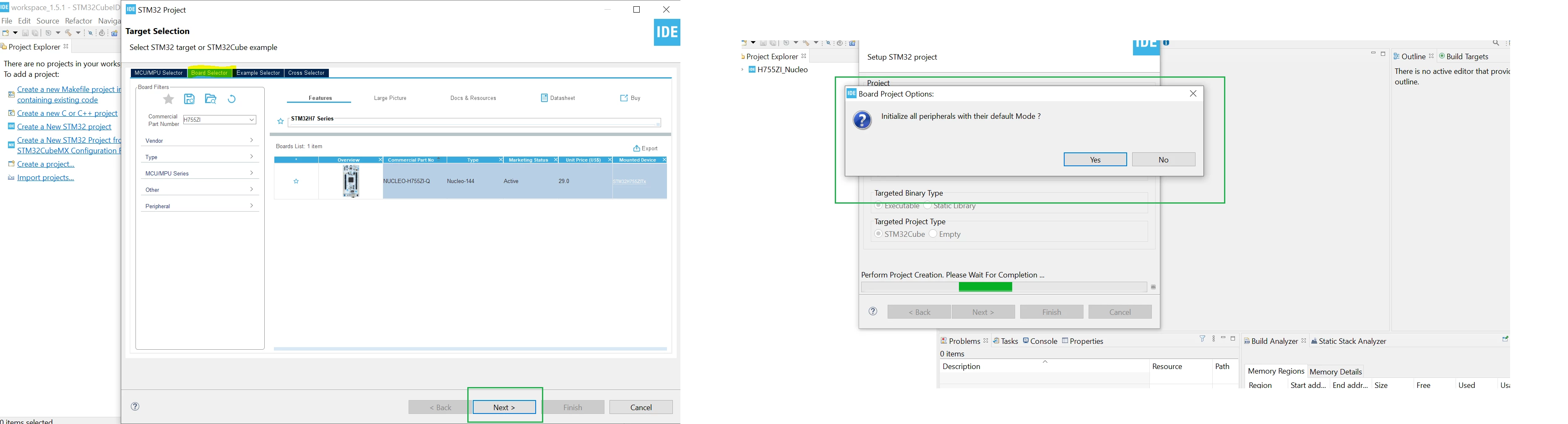Image resolution: width=1568 pixels, height=424 pixels.
Task: Open the build hammer dropdown arrow
Action: [78, 34]
